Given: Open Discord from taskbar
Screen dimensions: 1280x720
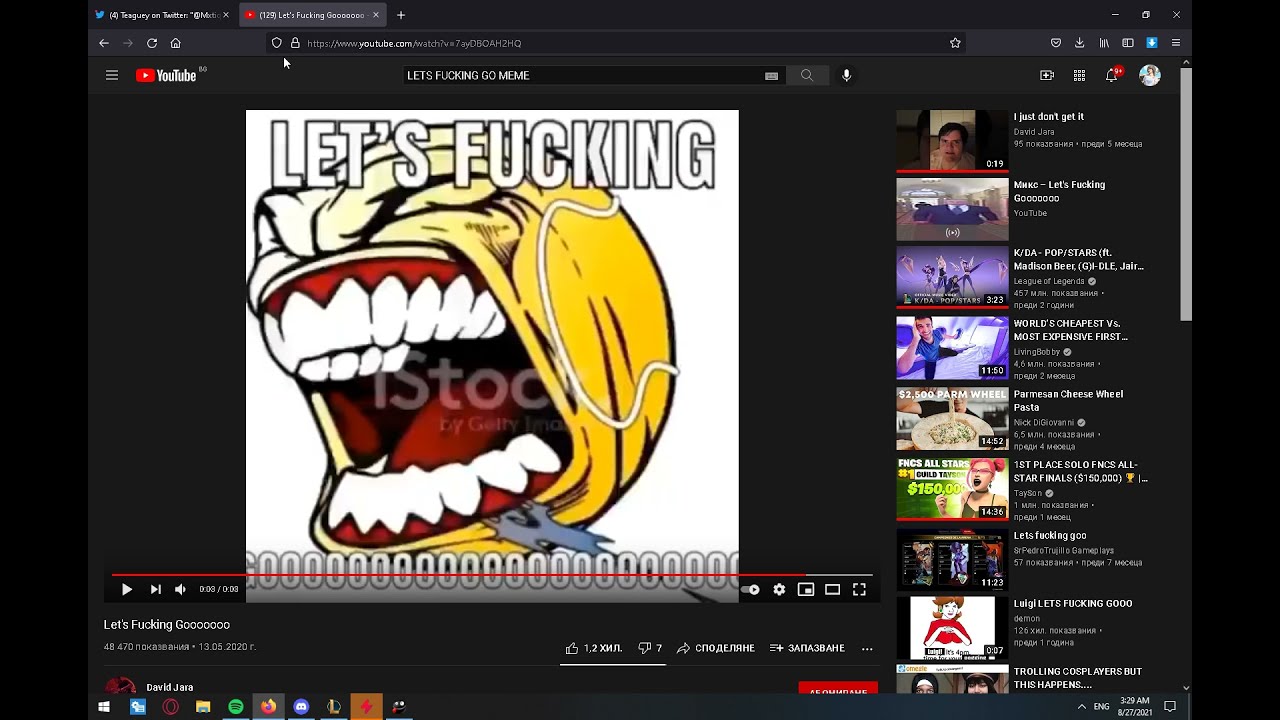Looking at the screenshot, I should [x=301, y=706].
